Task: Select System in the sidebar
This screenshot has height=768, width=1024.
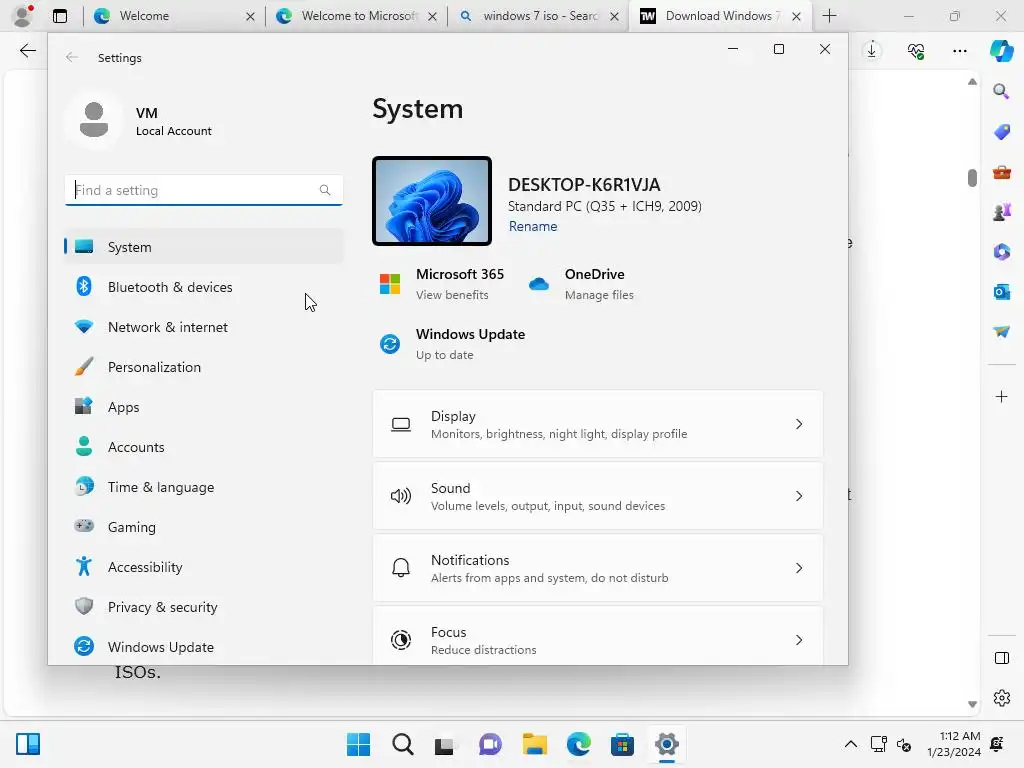Action: pyautogui.click(x=203, y=247)
